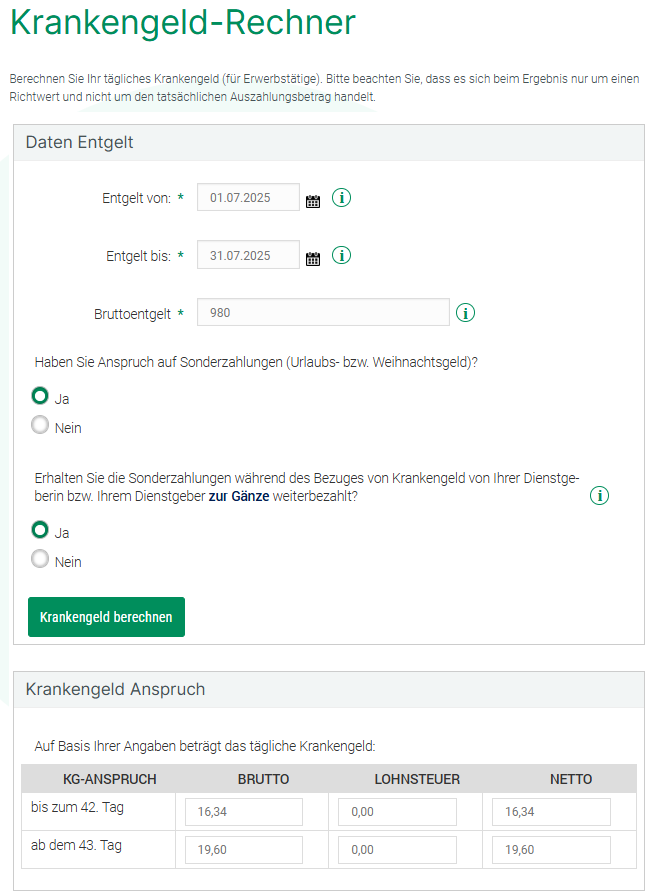Select Nein for Sonderzahlungen zur Gänze weiterbezahlt
The height and width of the screenshot is (895, 651).
pos(40,560)
